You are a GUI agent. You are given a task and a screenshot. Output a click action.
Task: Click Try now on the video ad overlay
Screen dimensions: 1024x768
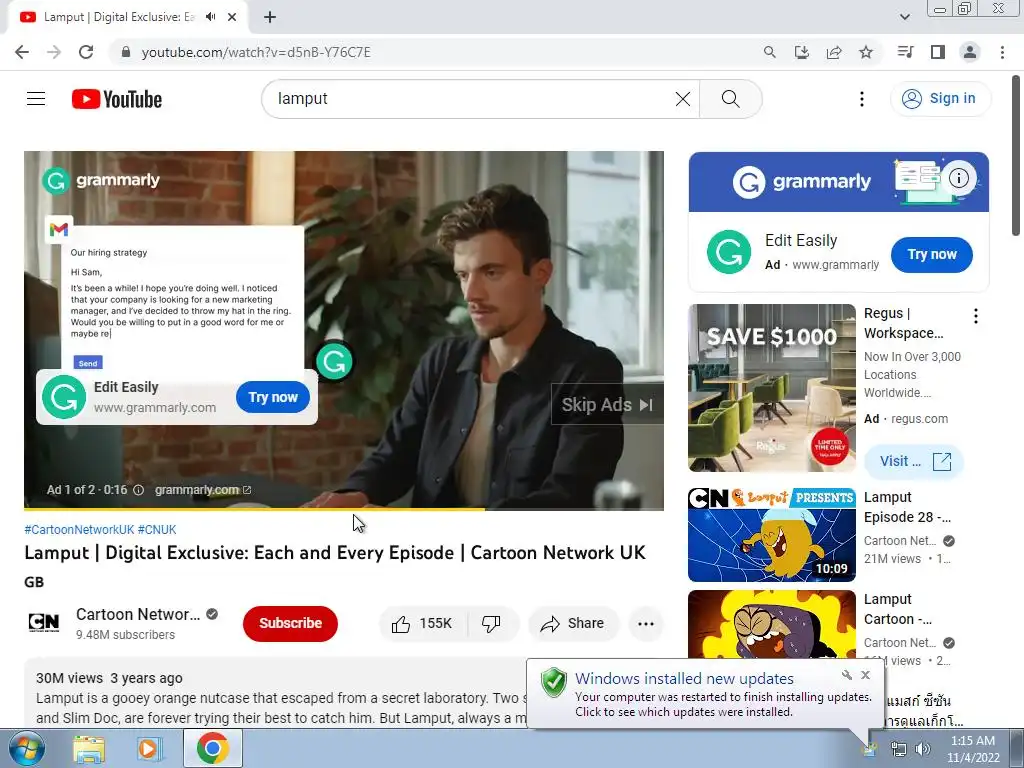(273, 397)
